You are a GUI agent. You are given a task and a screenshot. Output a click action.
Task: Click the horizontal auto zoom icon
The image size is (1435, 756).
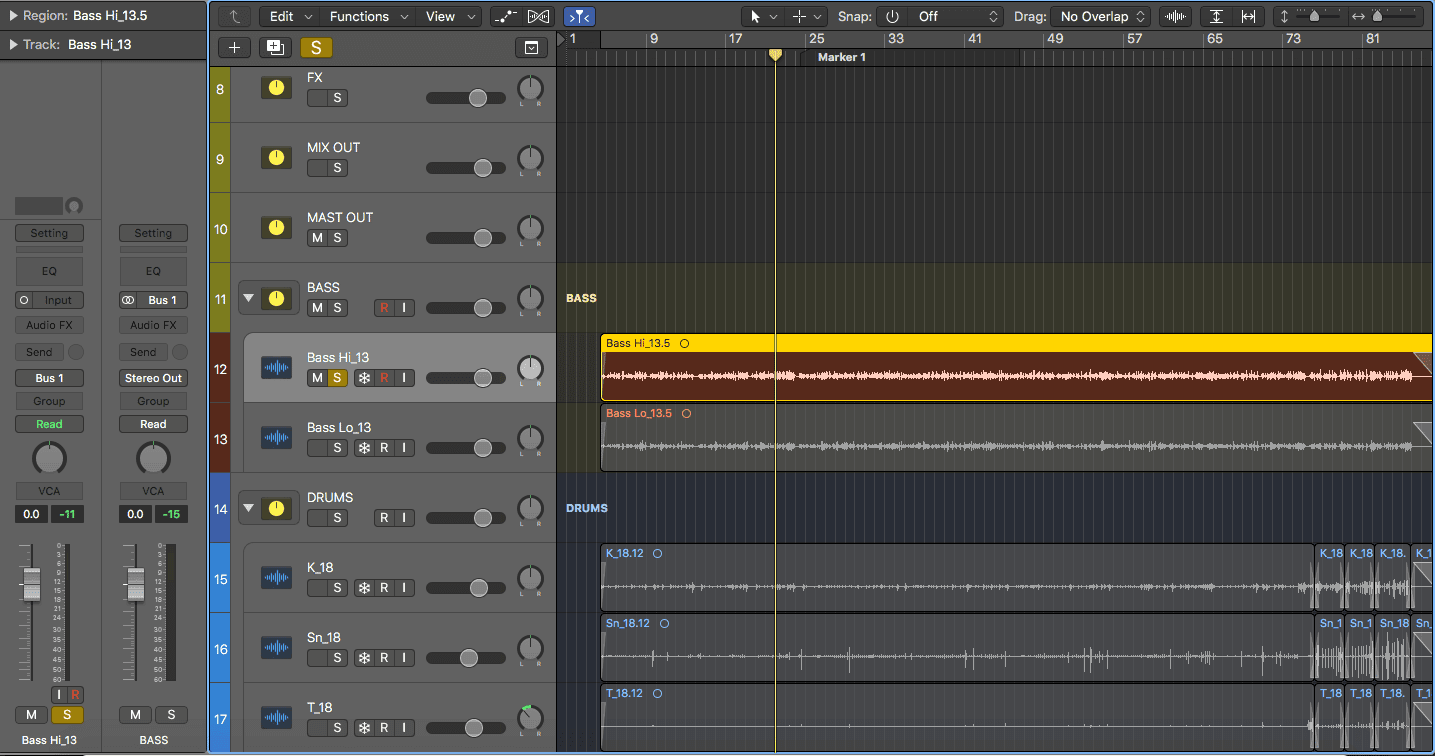tap(1248, 16)
